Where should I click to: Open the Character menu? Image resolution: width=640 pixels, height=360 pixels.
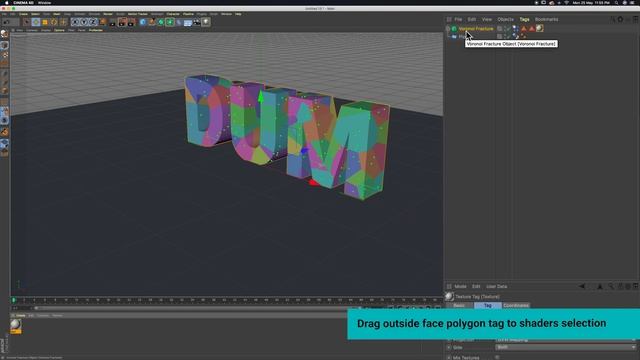coord(173,14)
